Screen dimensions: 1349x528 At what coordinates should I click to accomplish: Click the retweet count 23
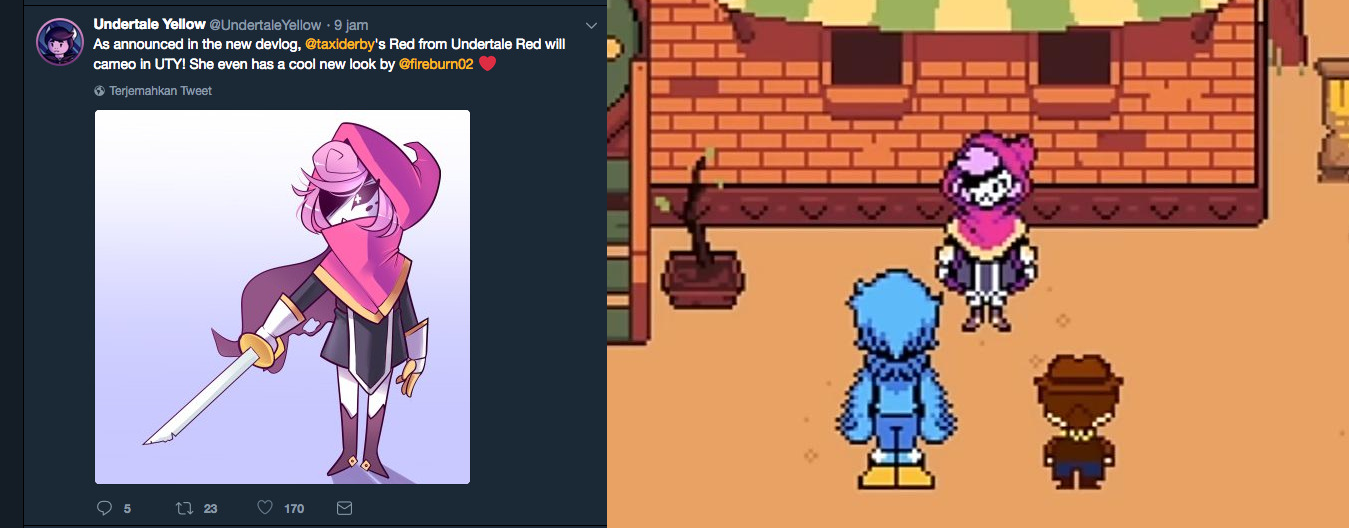tap(210, 509)
